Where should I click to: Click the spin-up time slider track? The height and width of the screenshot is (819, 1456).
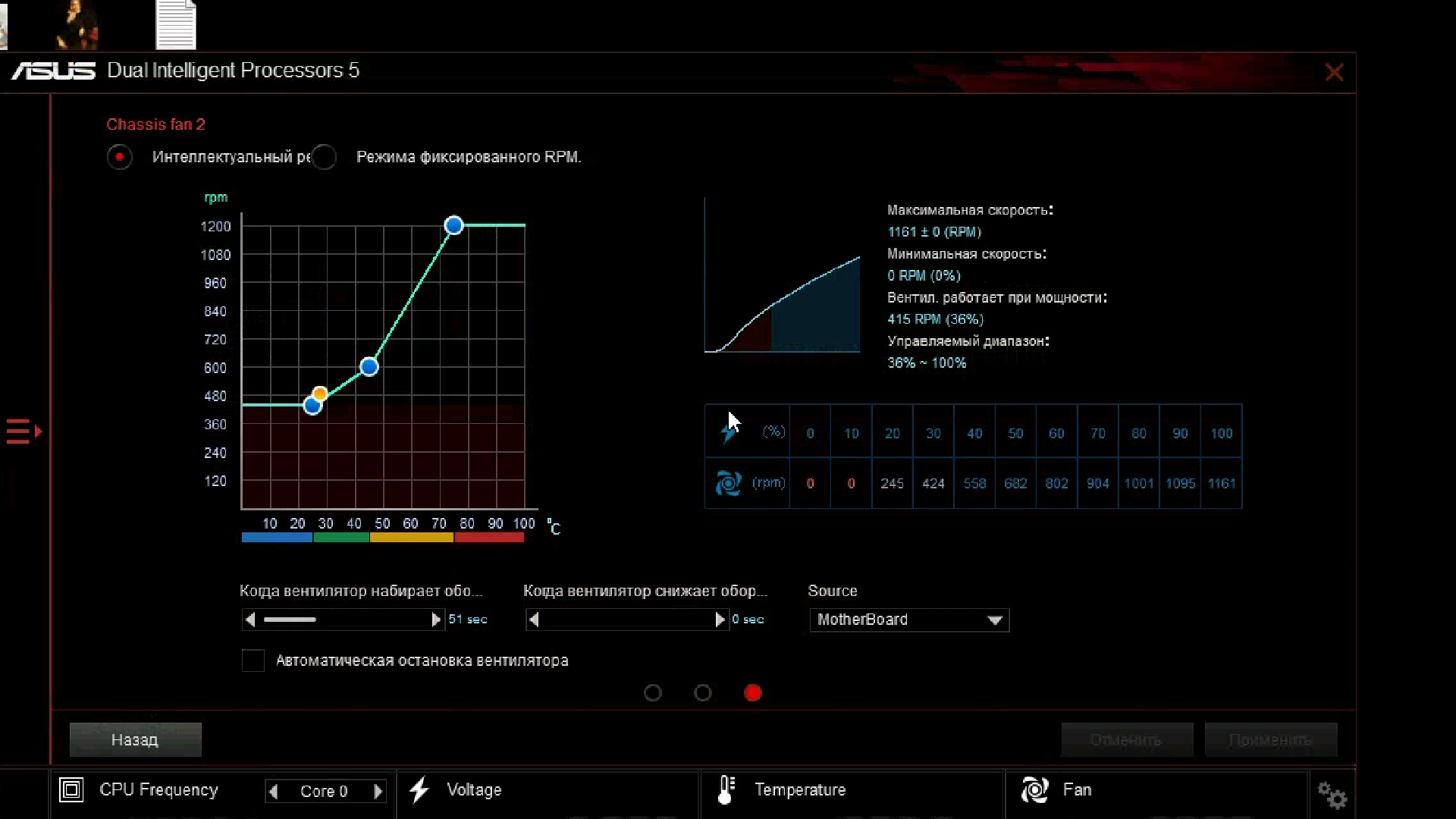click(343, 620)
